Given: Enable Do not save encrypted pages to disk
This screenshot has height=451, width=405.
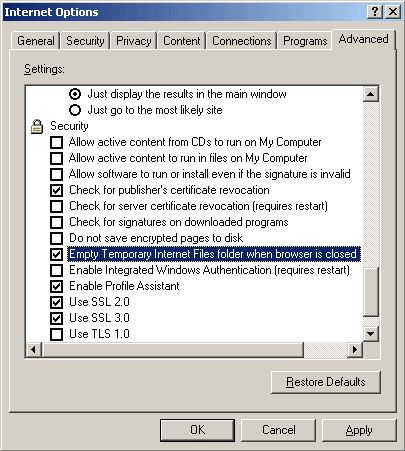Looking at the screenshot, I should [56, 238].
